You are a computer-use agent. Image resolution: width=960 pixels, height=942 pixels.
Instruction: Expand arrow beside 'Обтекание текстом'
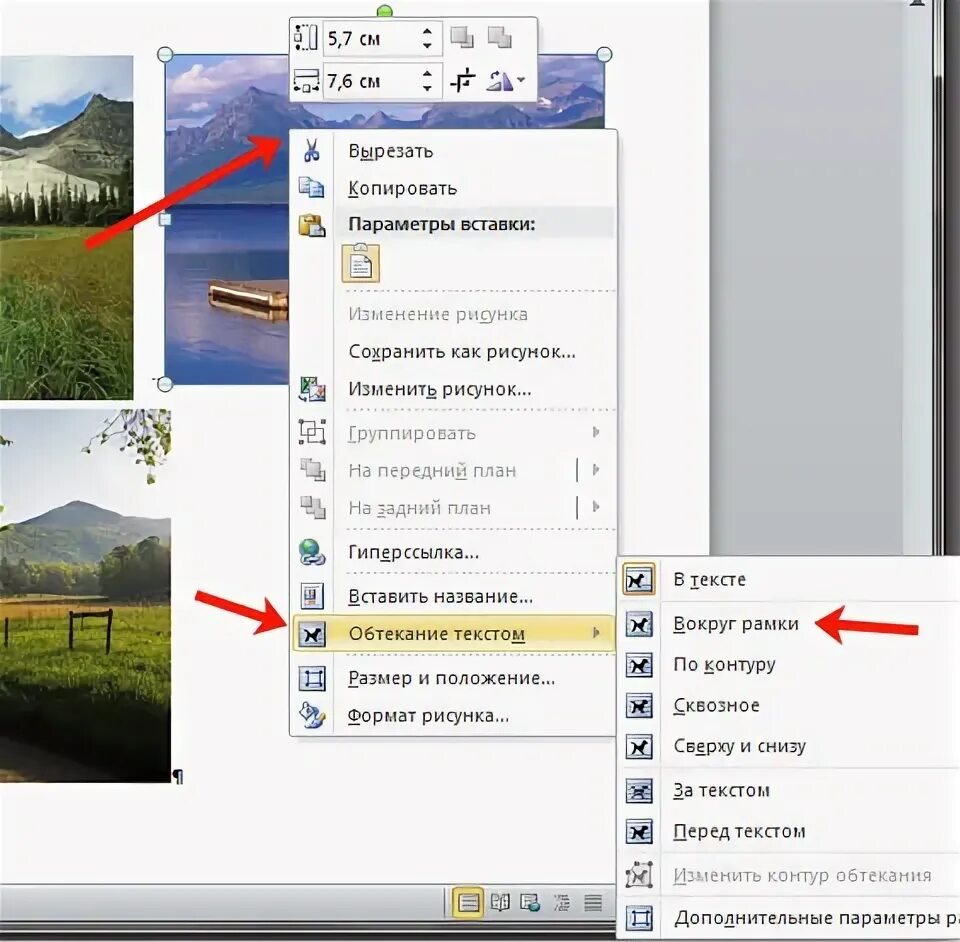596,633
